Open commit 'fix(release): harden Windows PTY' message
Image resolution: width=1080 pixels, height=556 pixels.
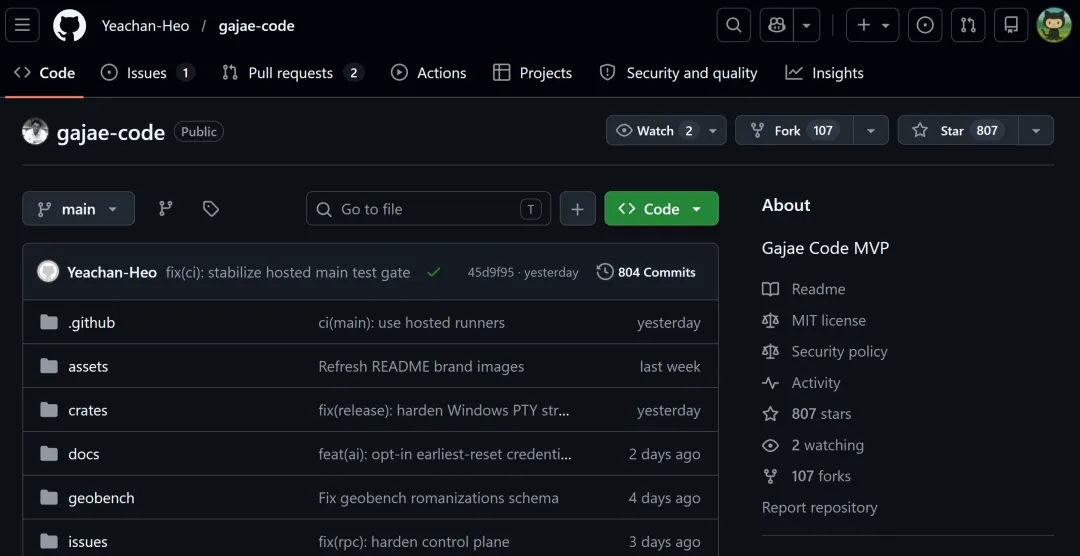tap(444, 411)
